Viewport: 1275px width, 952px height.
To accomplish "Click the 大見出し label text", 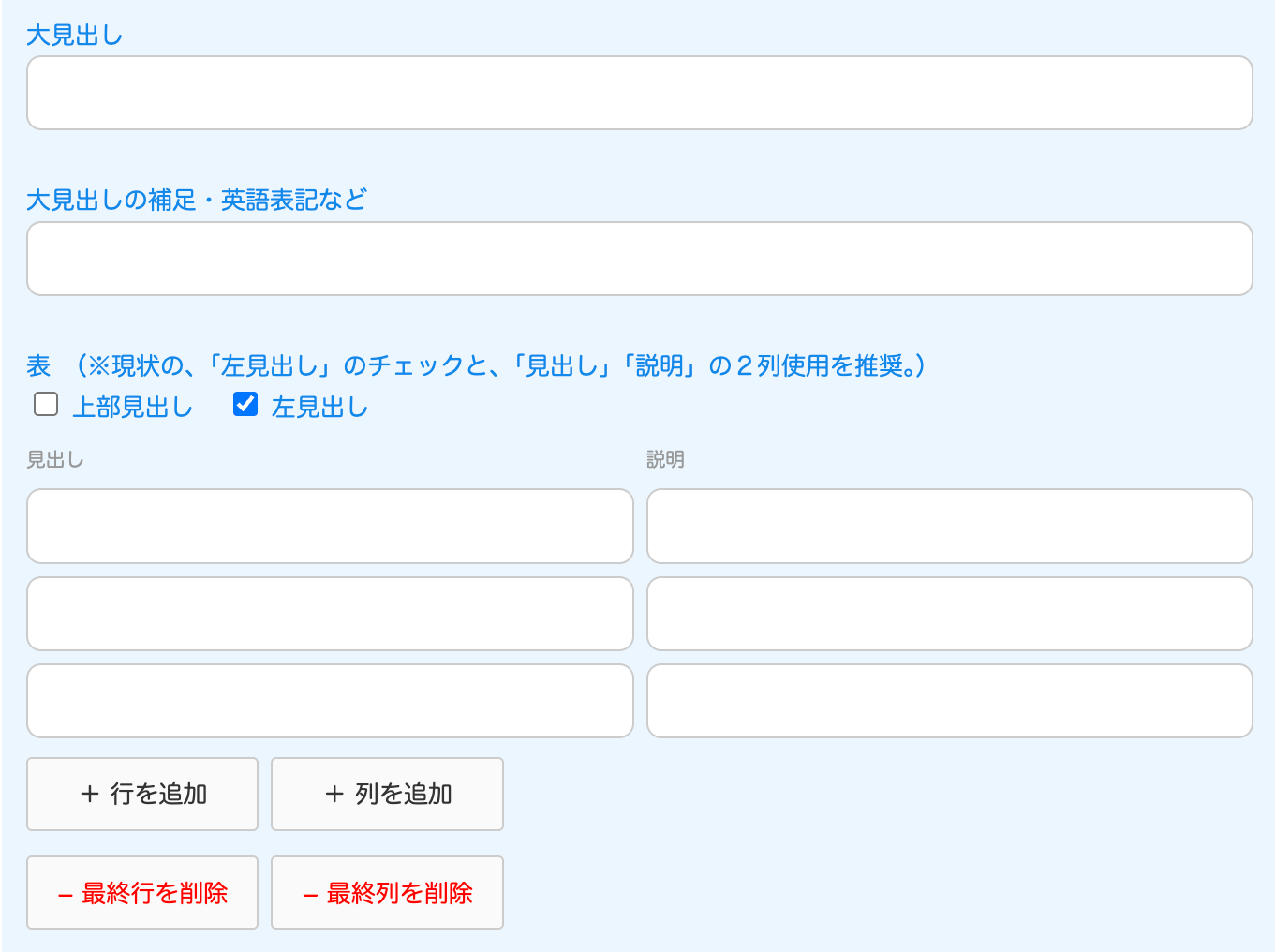I will (75, 36).
